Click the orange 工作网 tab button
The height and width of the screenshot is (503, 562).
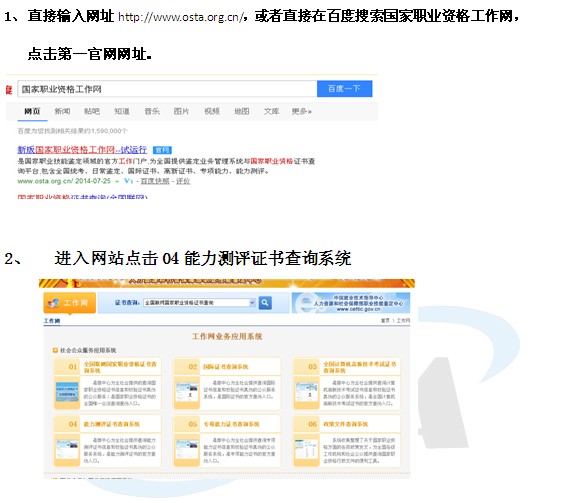pos(70,303)
